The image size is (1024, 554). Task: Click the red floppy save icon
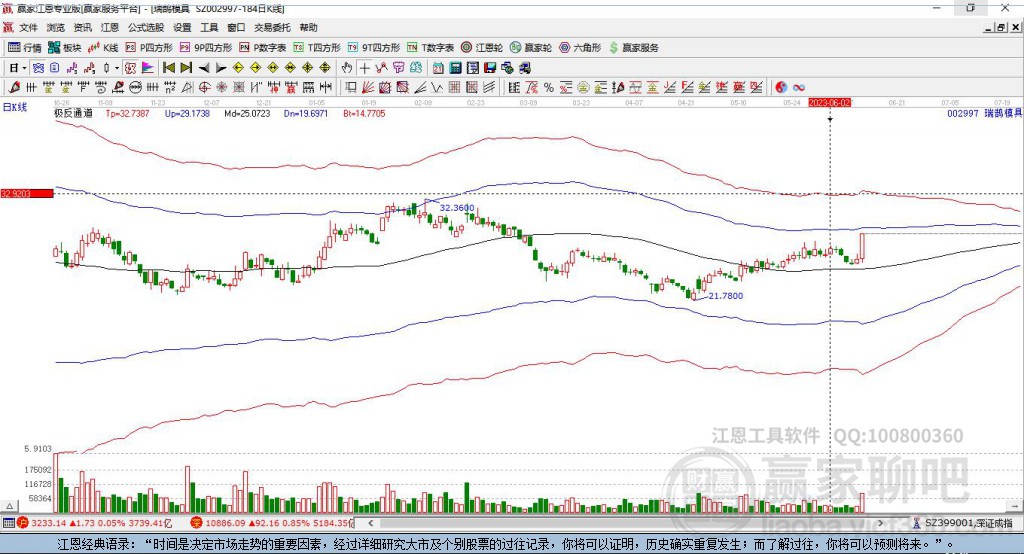[490, 68]
